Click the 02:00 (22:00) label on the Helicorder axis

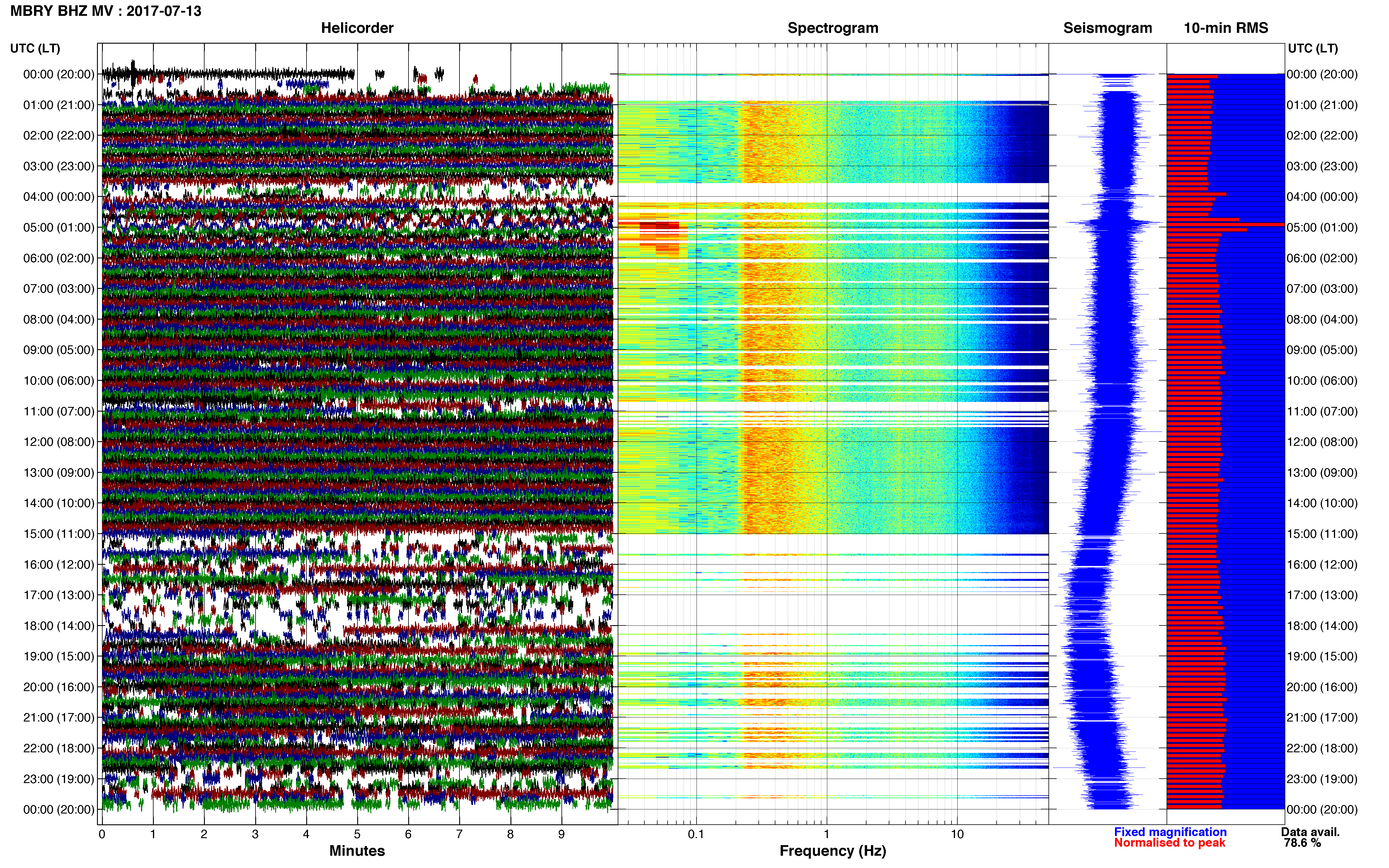point(59,135)
